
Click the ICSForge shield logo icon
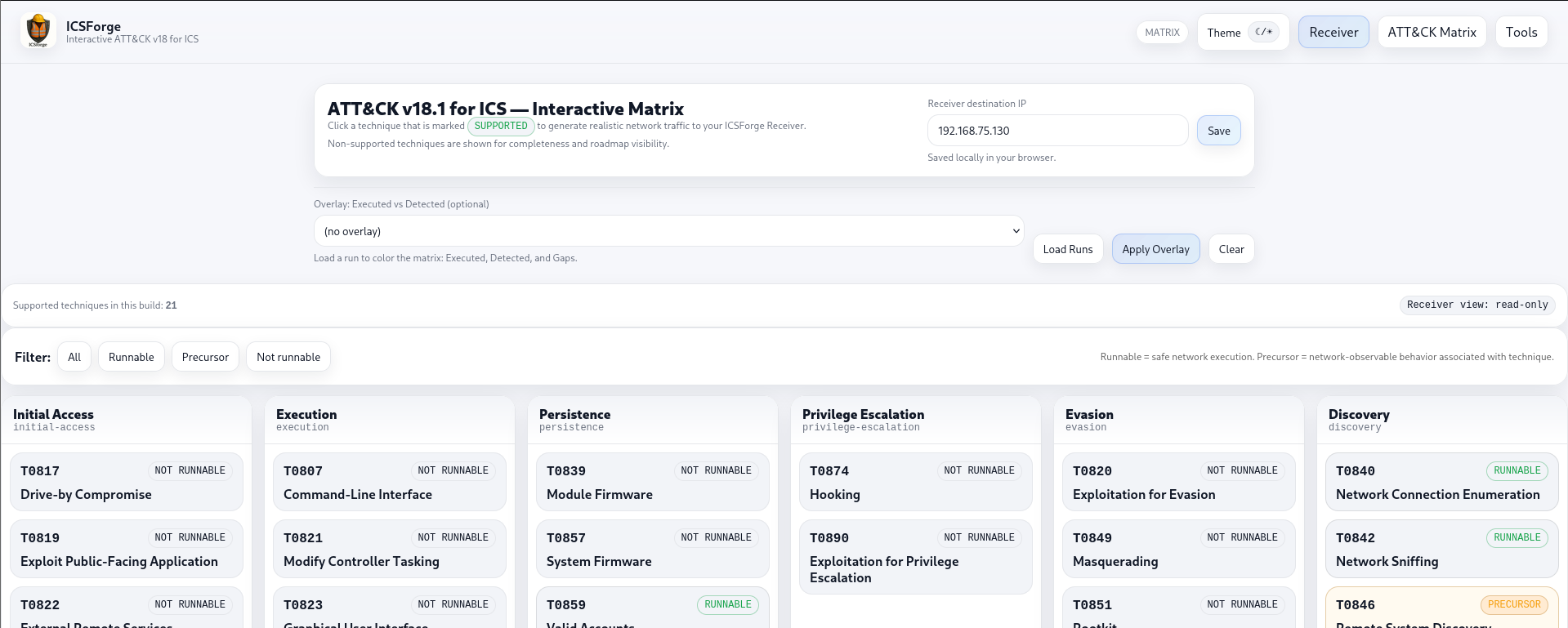[x=38, y=31]
